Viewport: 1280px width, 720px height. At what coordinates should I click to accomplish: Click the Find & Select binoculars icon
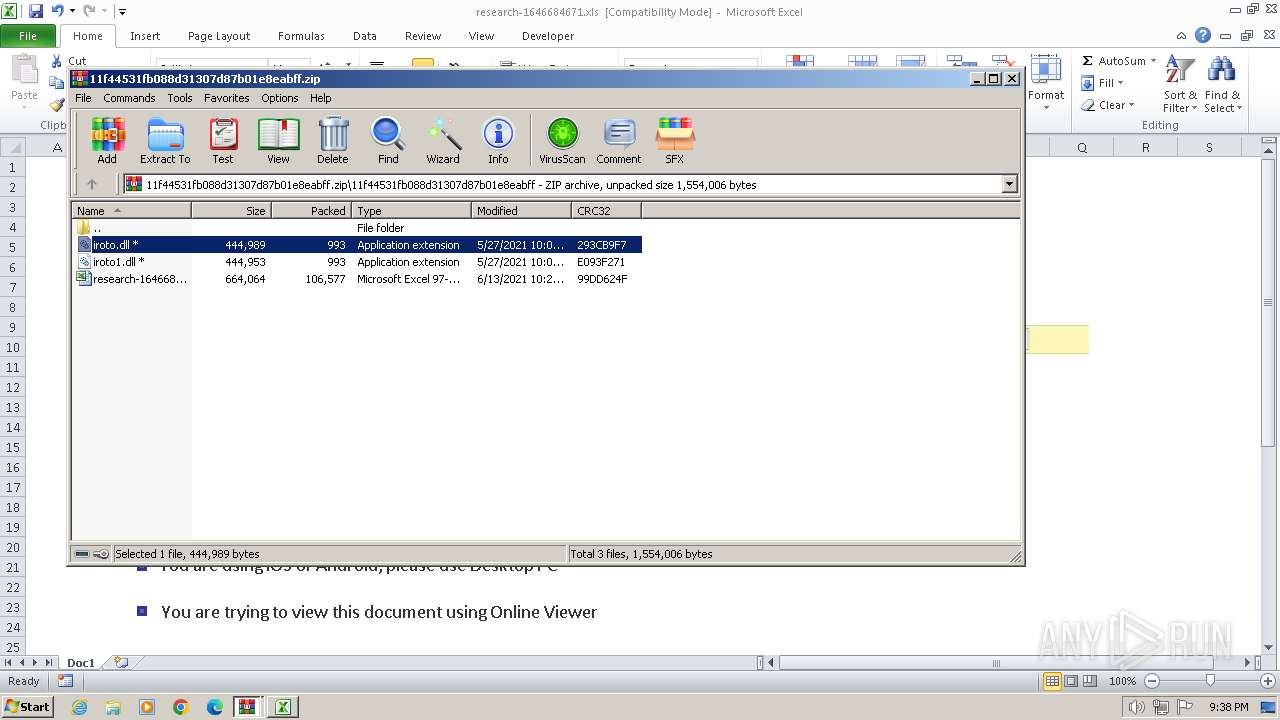(1222, 85)
